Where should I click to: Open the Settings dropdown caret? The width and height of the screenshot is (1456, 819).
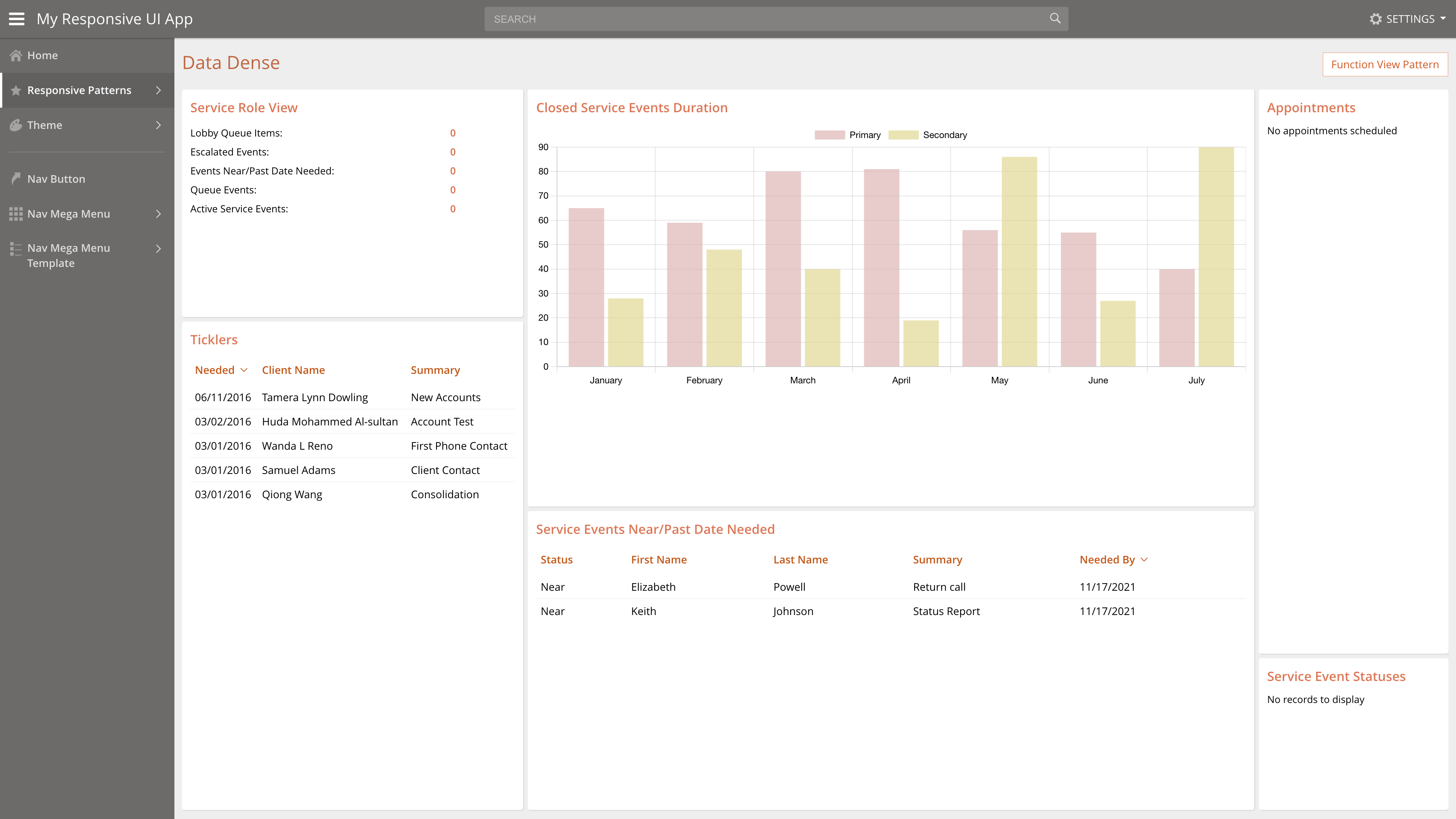1443,19
